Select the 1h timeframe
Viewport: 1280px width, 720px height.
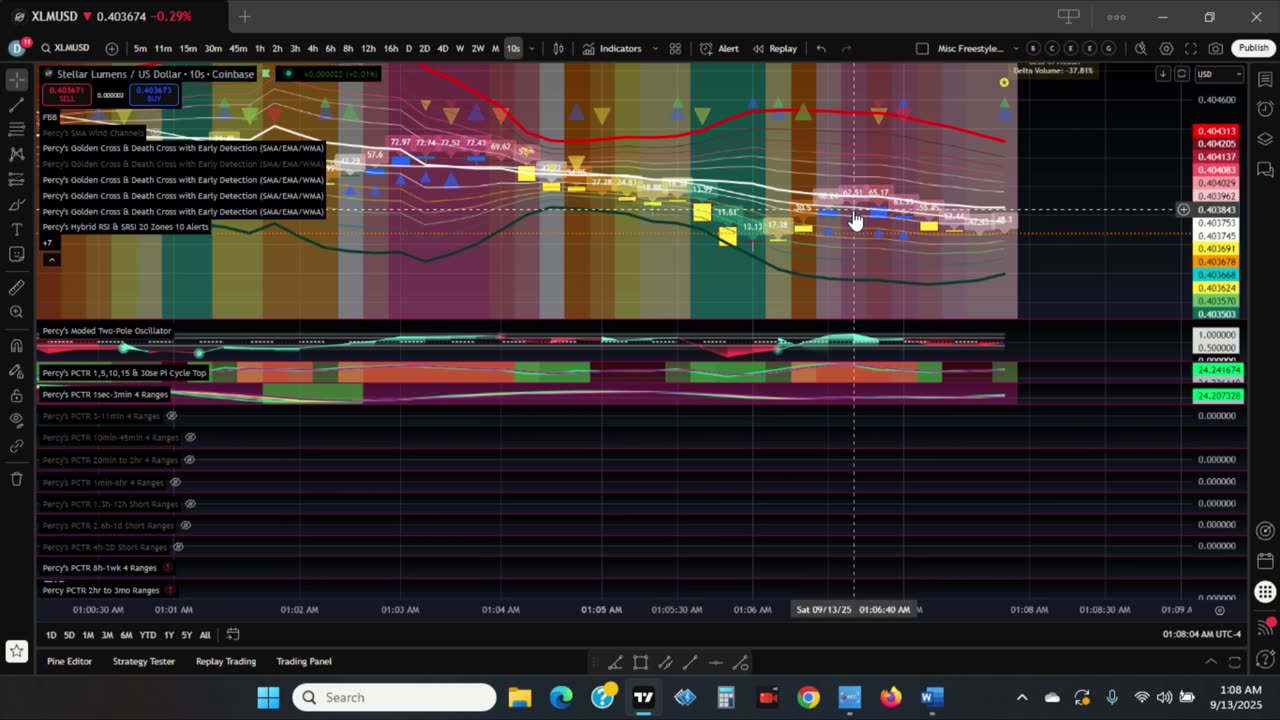[260, 48]
